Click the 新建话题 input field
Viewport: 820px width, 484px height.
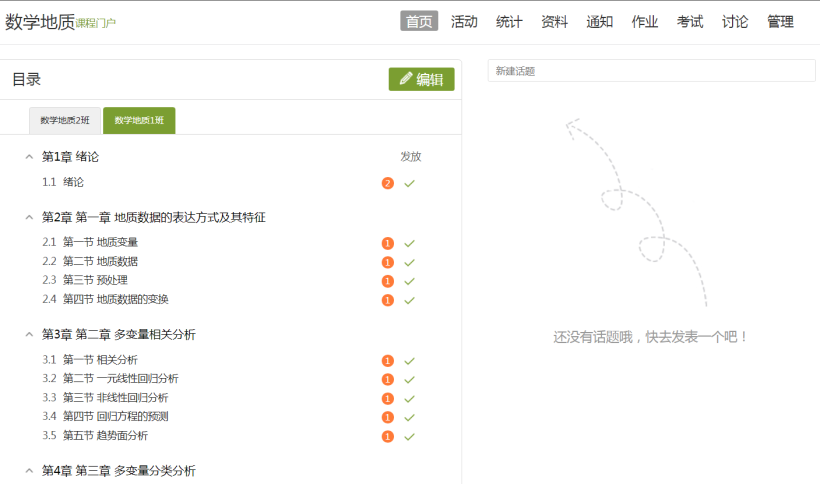[x=651, y=71]
